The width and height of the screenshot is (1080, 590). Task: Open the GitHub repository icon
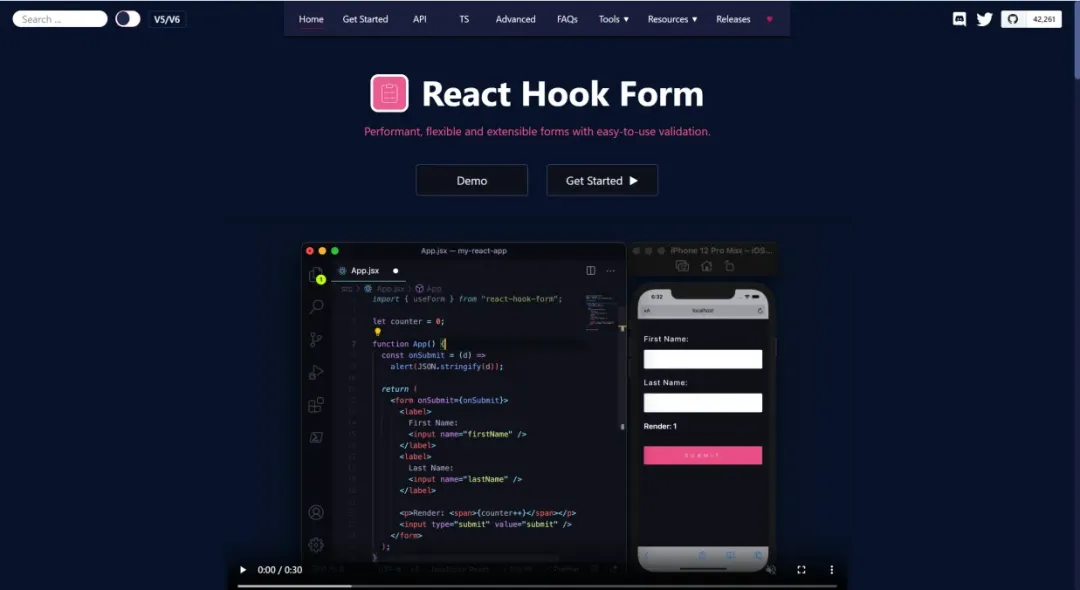(1012, 19)
